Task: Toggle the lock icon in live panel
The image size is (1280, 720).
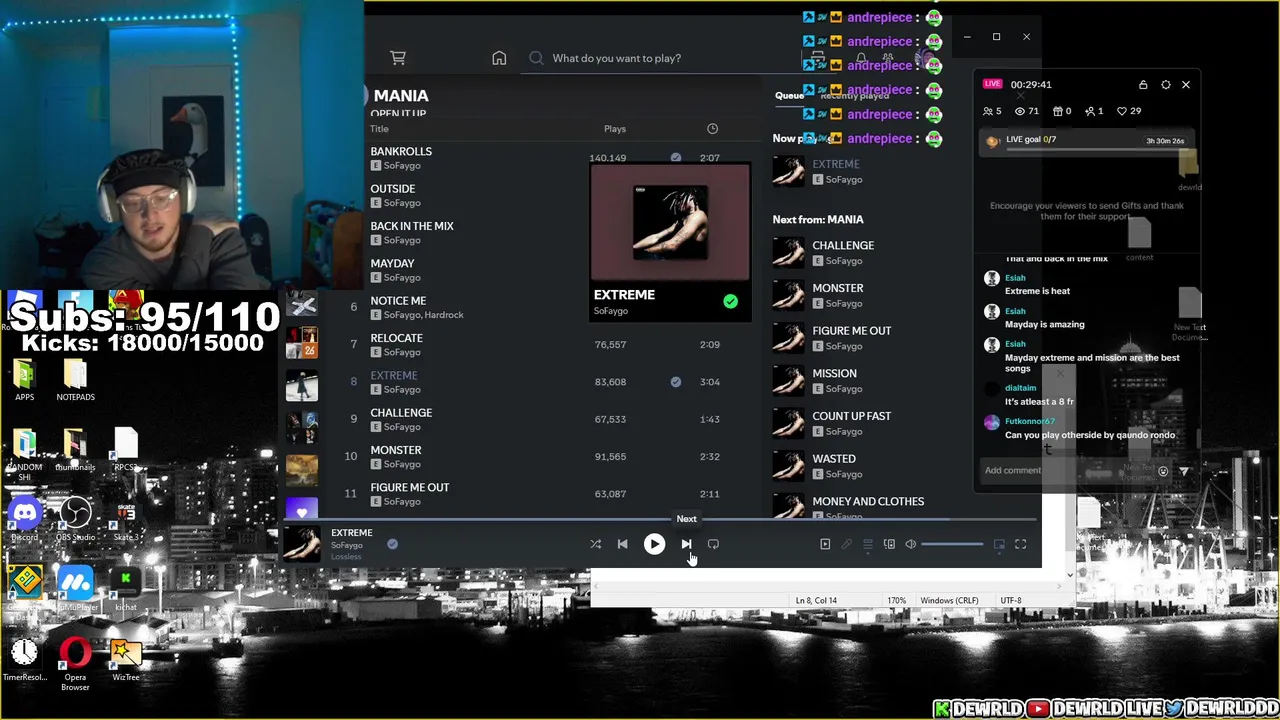Action: pyautogui.click(x=1143, y=85)
